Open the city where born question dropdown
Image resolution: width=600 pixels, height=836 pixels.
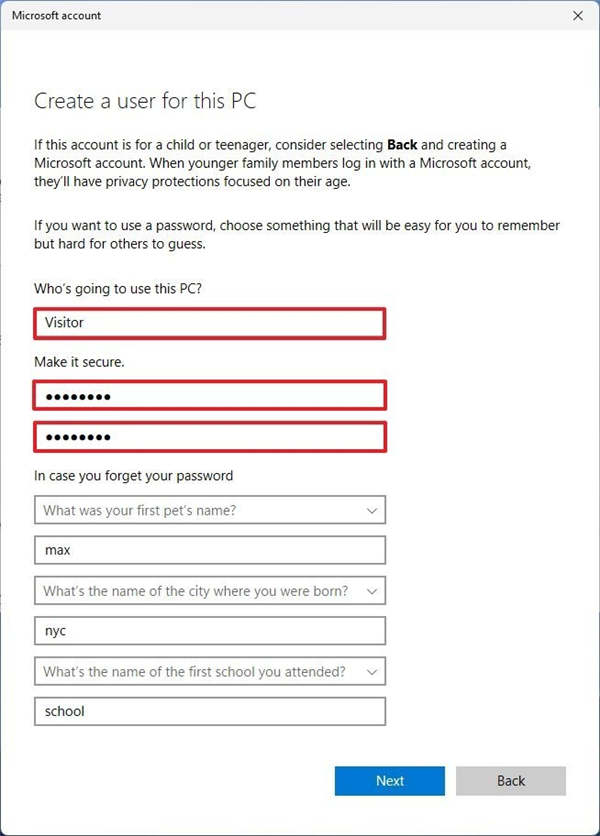(200, 591)
